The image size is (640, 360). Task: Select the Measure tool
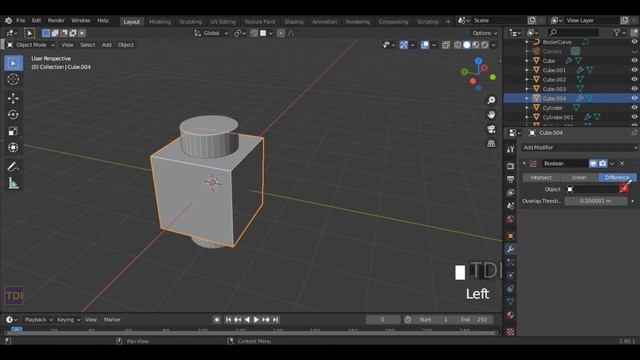pos(13,183)
